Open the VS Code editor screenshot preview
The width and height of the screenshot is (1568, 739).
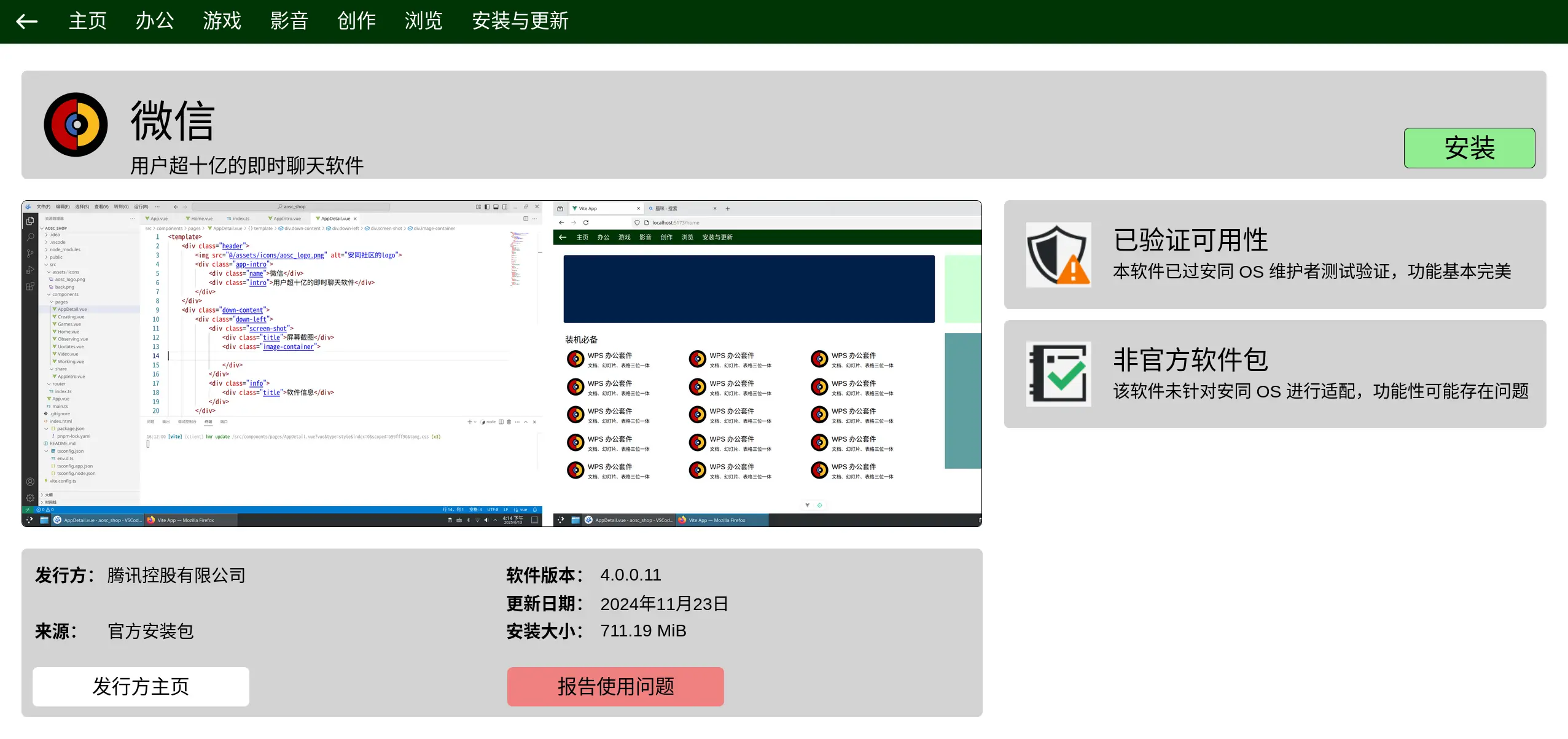pos(282,363)
